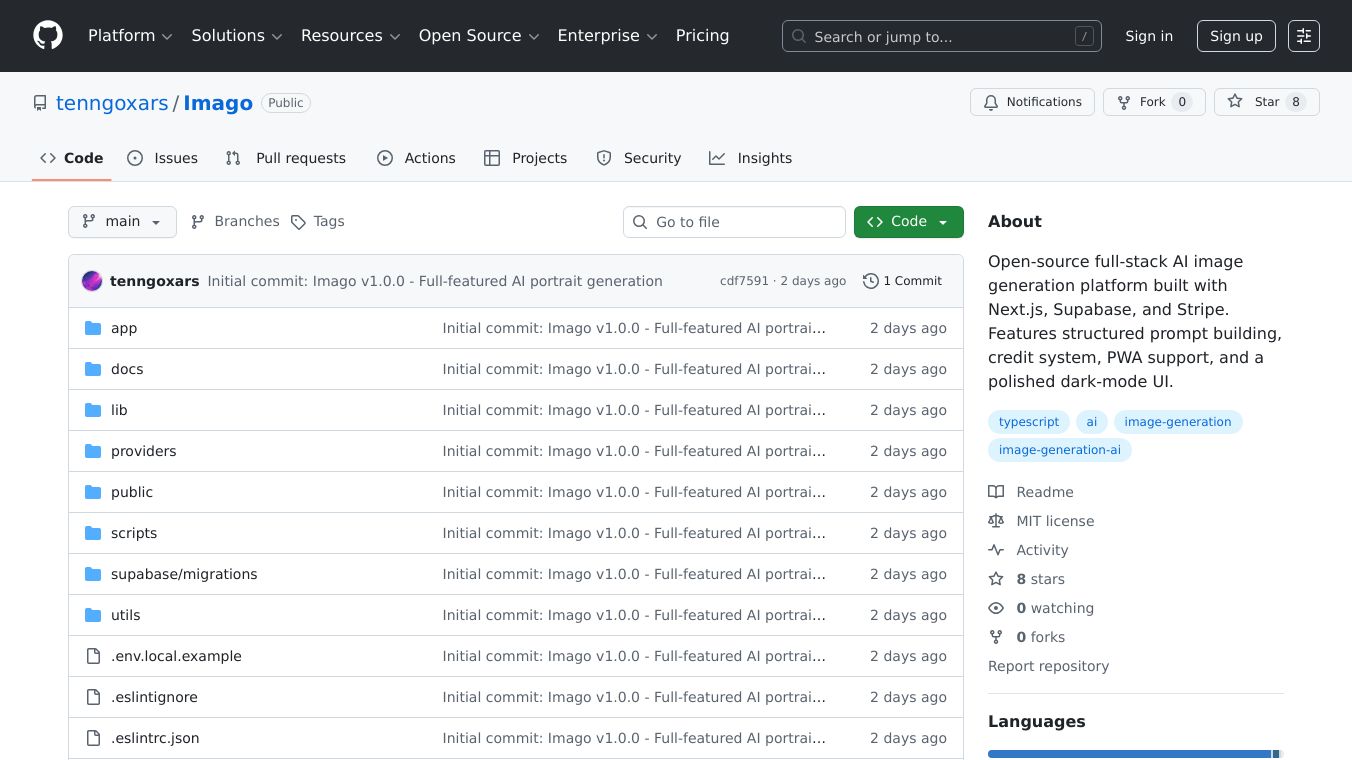Switch to the Issues tab
This screenshot has width=1352, height=760.
tap(163, 158)
